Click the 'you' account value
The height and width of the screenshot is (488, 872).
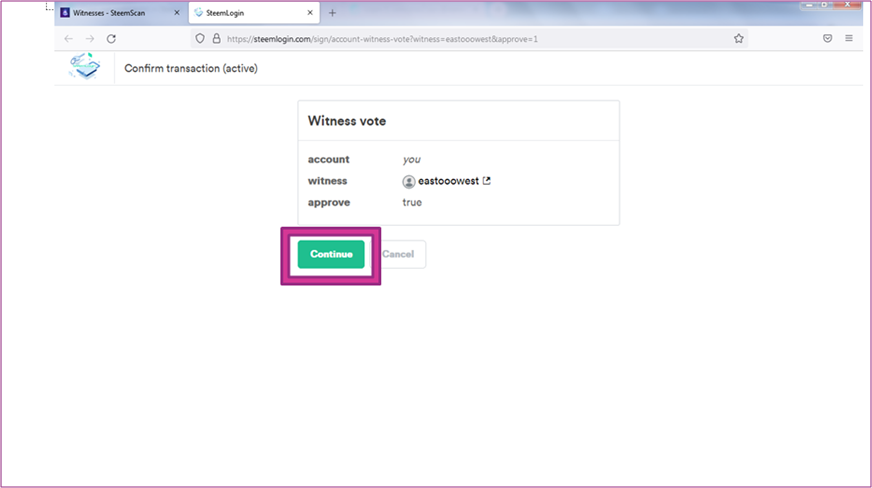point(412,160)
